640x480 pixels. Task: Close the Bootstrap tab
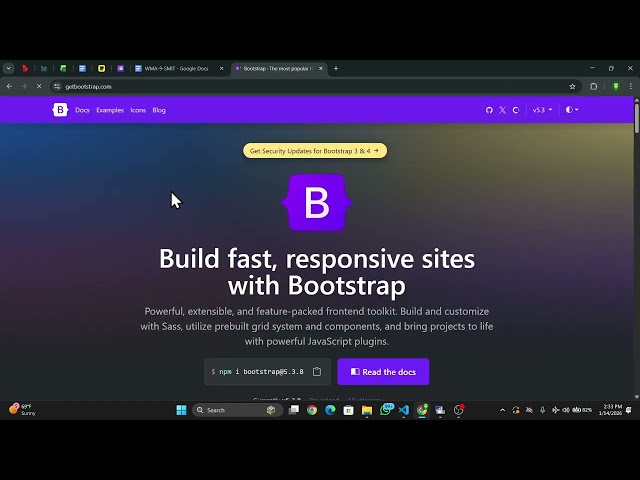pyautogui.click(x=321, y=69)
